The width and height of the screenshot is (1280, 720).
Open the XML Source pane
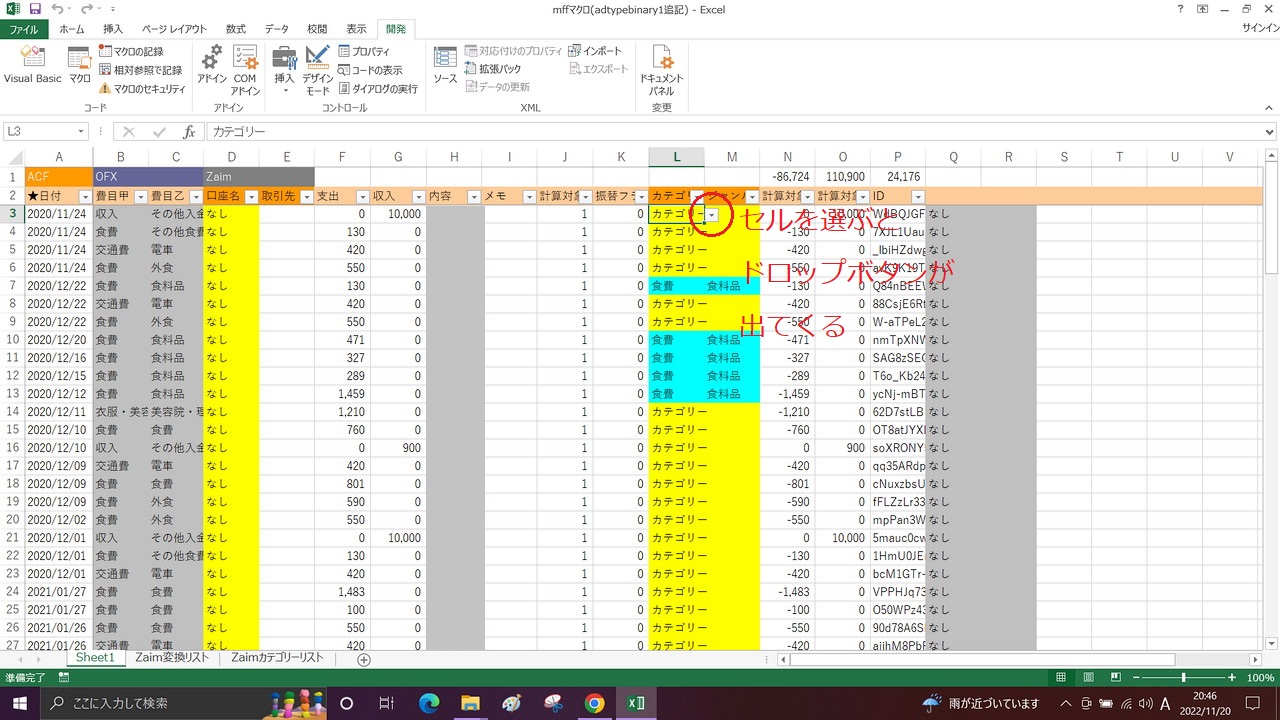445,65
